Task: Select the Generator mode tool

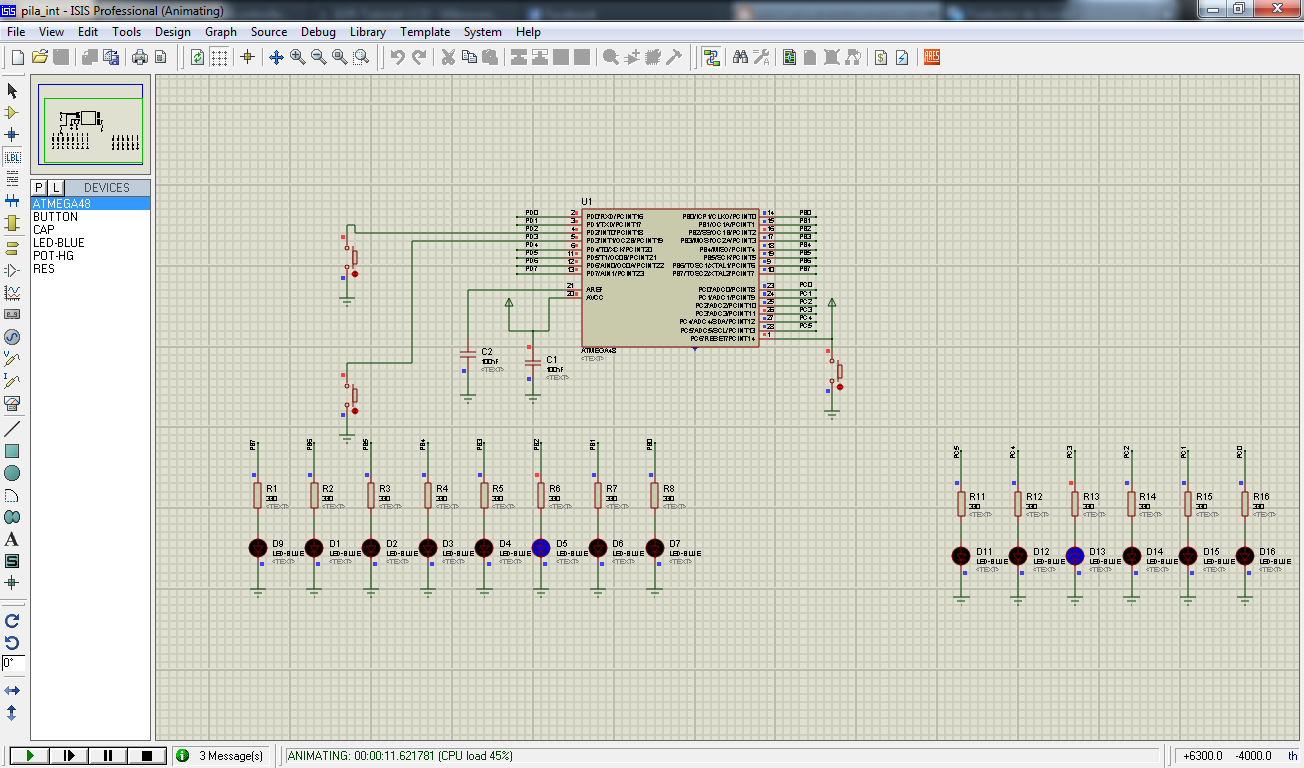Action: coord(14,337)
